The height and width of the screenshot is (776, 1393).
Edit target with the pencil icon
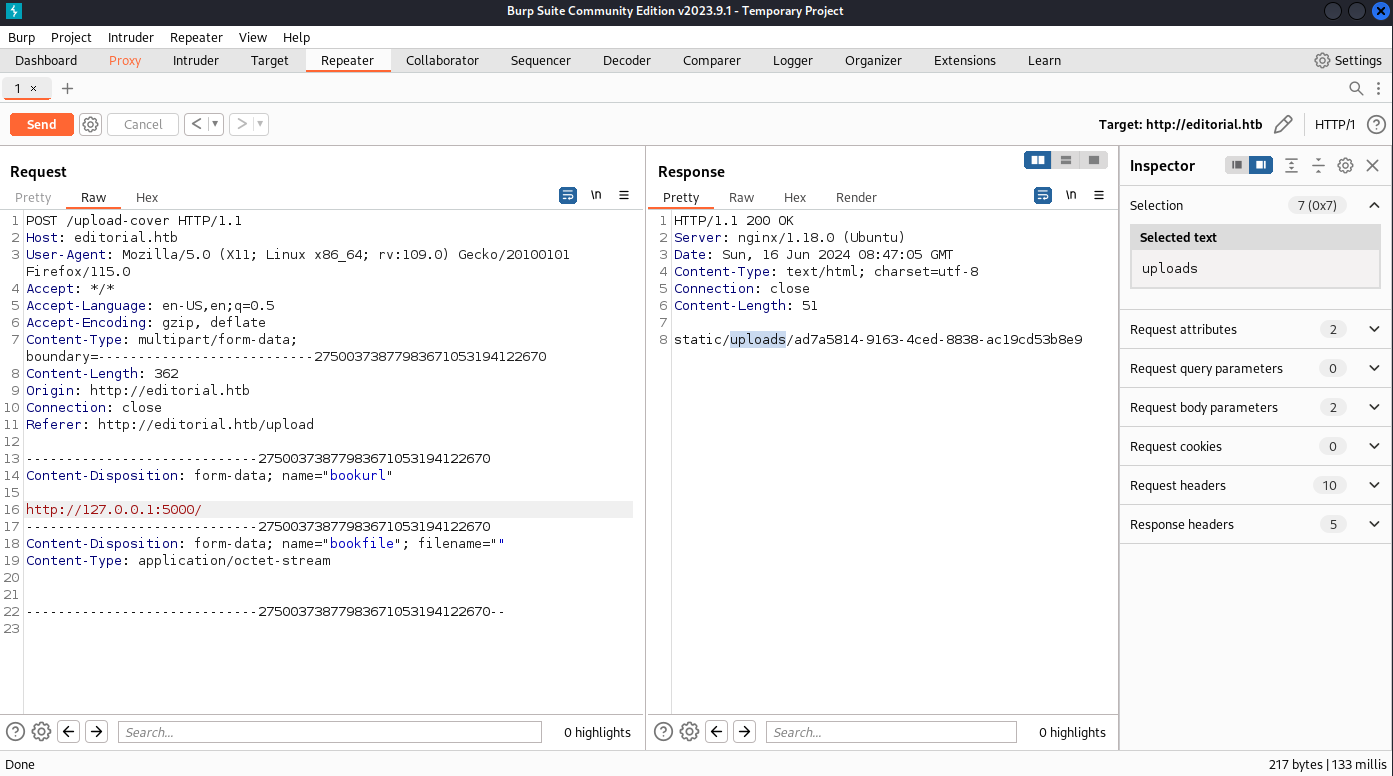click(x=1283, y=124)
